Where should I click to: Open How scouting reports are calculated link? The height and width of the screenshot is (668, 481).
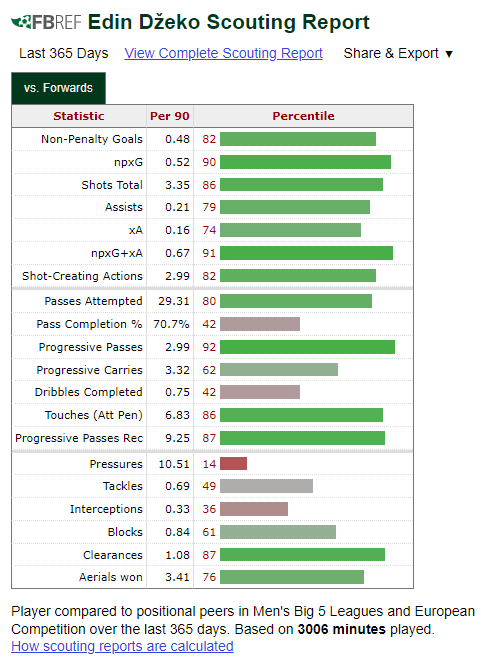coord(122,646)
